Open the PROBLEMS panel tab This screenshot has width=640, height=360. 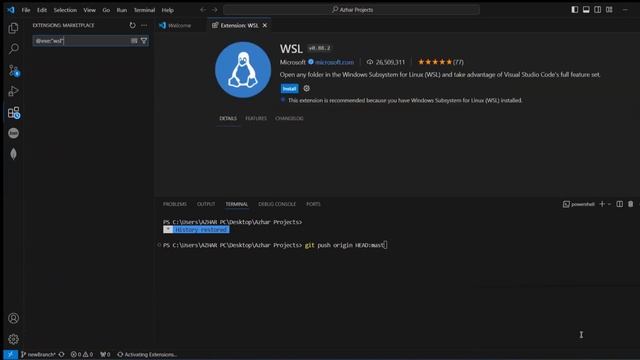(175, 204)
